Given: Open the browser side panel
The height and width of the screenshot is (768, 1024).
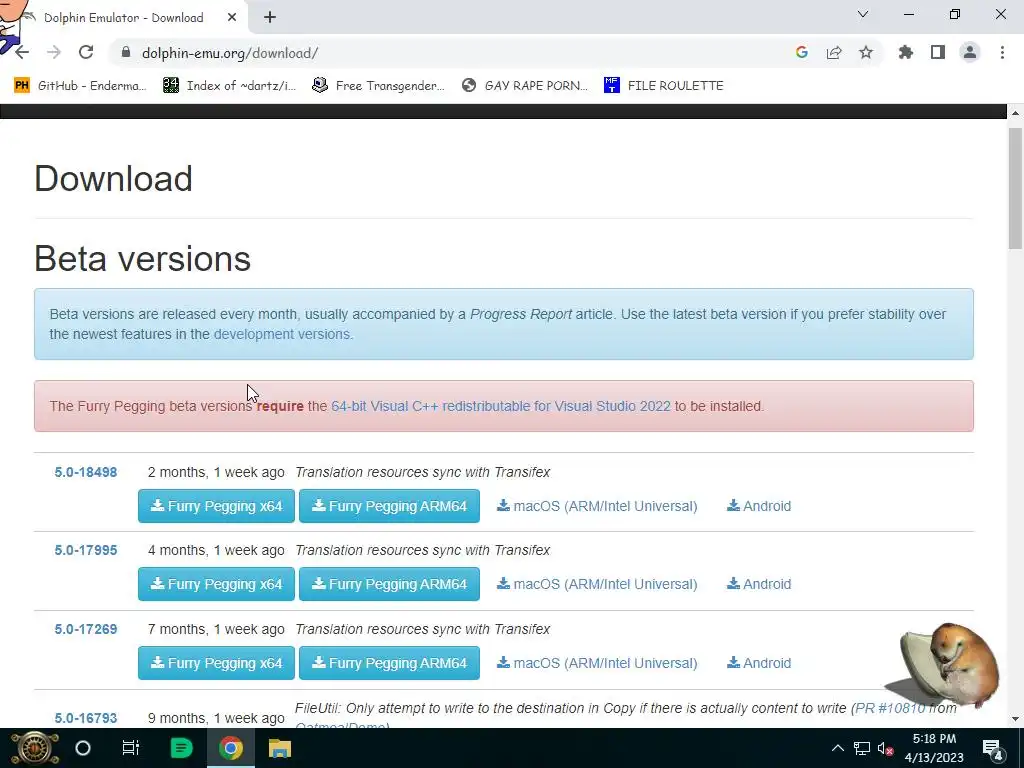Looking at the screenshot, I should [938, 53].
